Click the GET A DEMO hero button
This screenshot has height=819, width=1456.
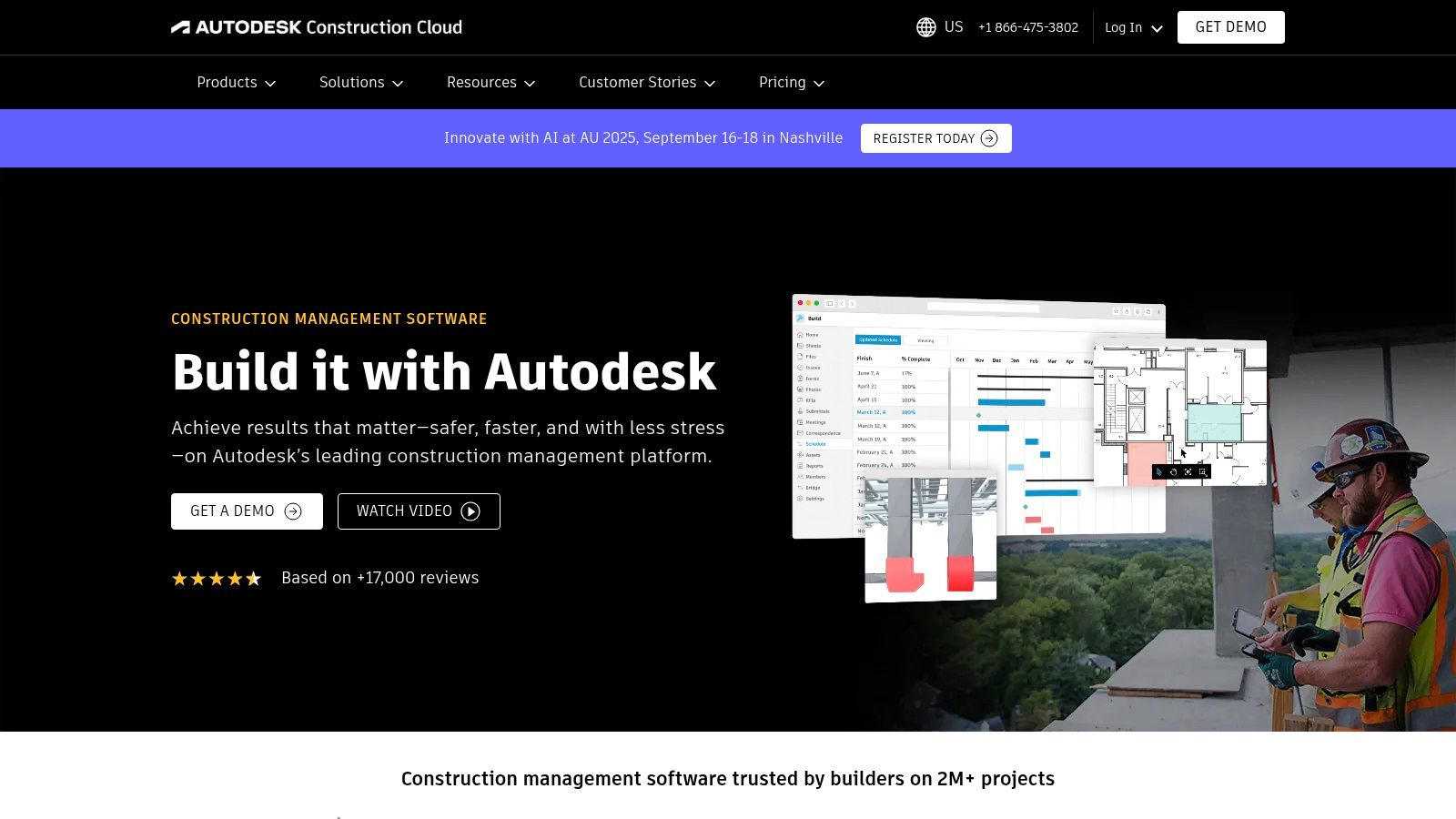[247, 511]
